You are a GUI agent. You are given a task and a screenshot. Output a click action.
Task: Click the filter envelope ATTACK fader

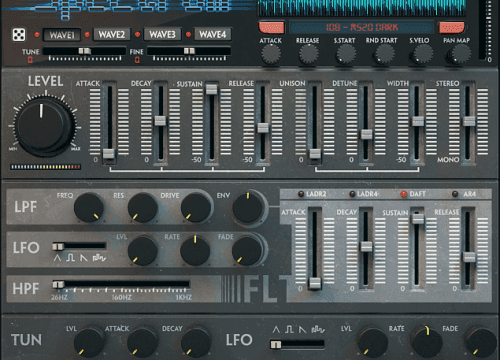point(315,283)
